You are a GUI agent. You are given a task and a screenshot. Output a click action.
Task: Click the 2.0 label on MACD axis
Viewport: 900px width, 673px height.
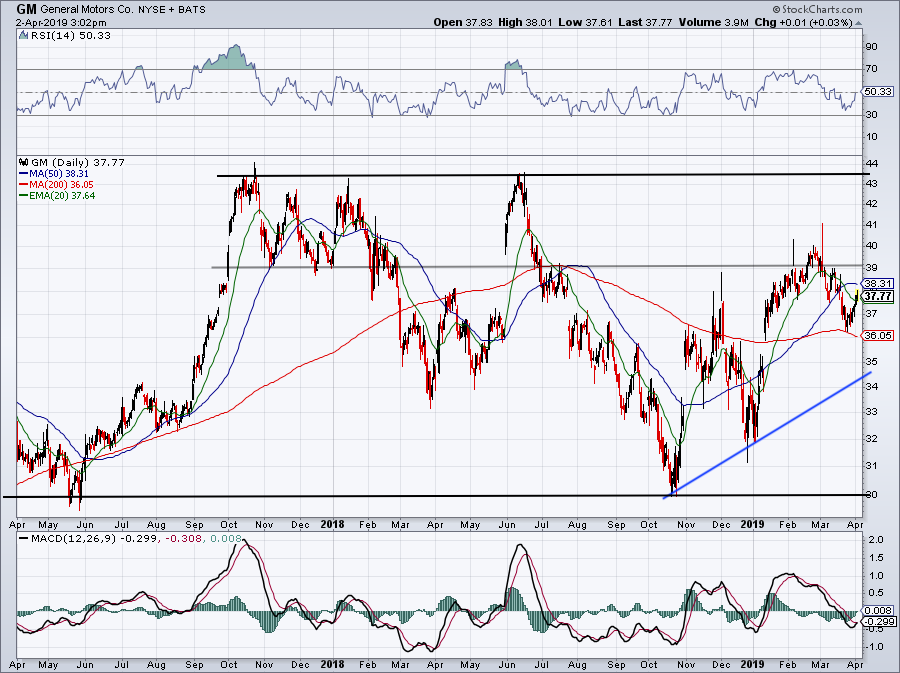click(x=875, y=540)
